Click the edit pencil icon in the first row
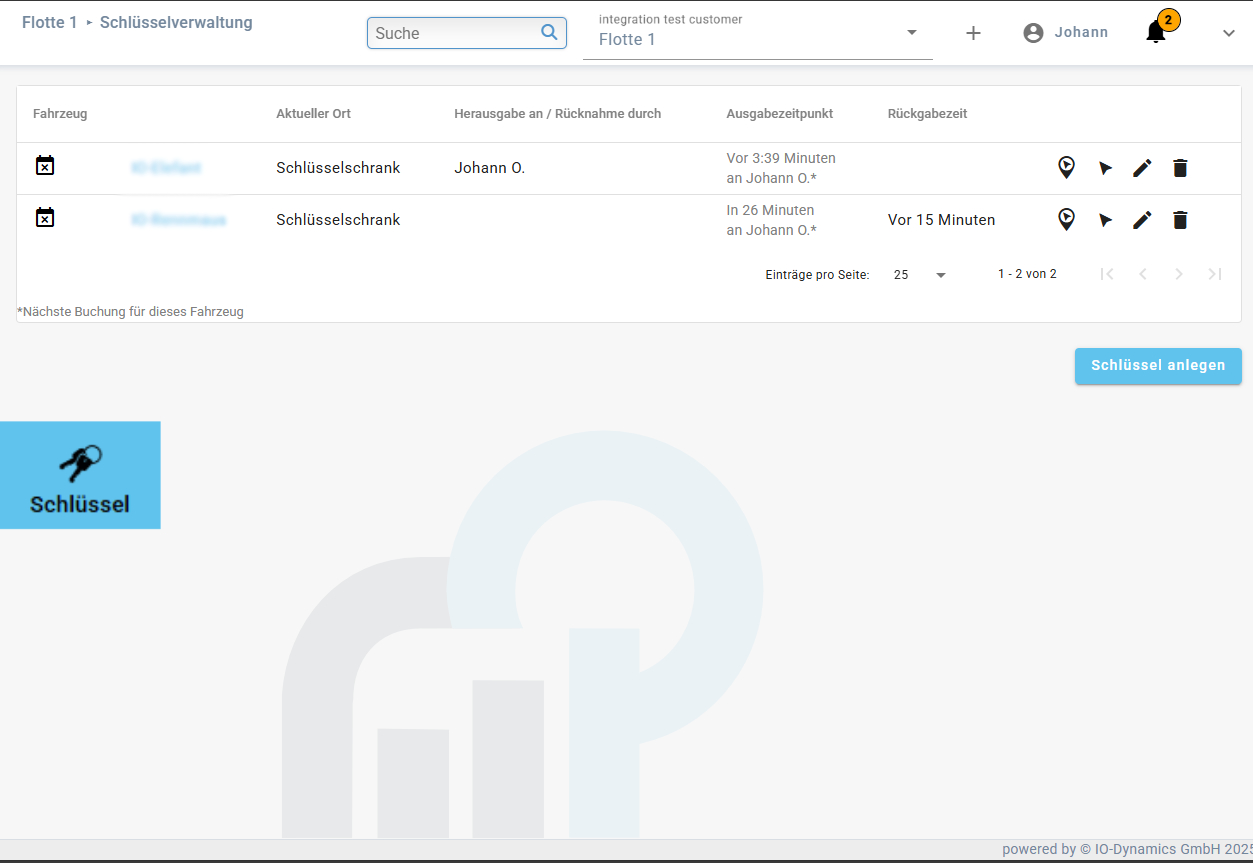 [x=1142, y=168]
